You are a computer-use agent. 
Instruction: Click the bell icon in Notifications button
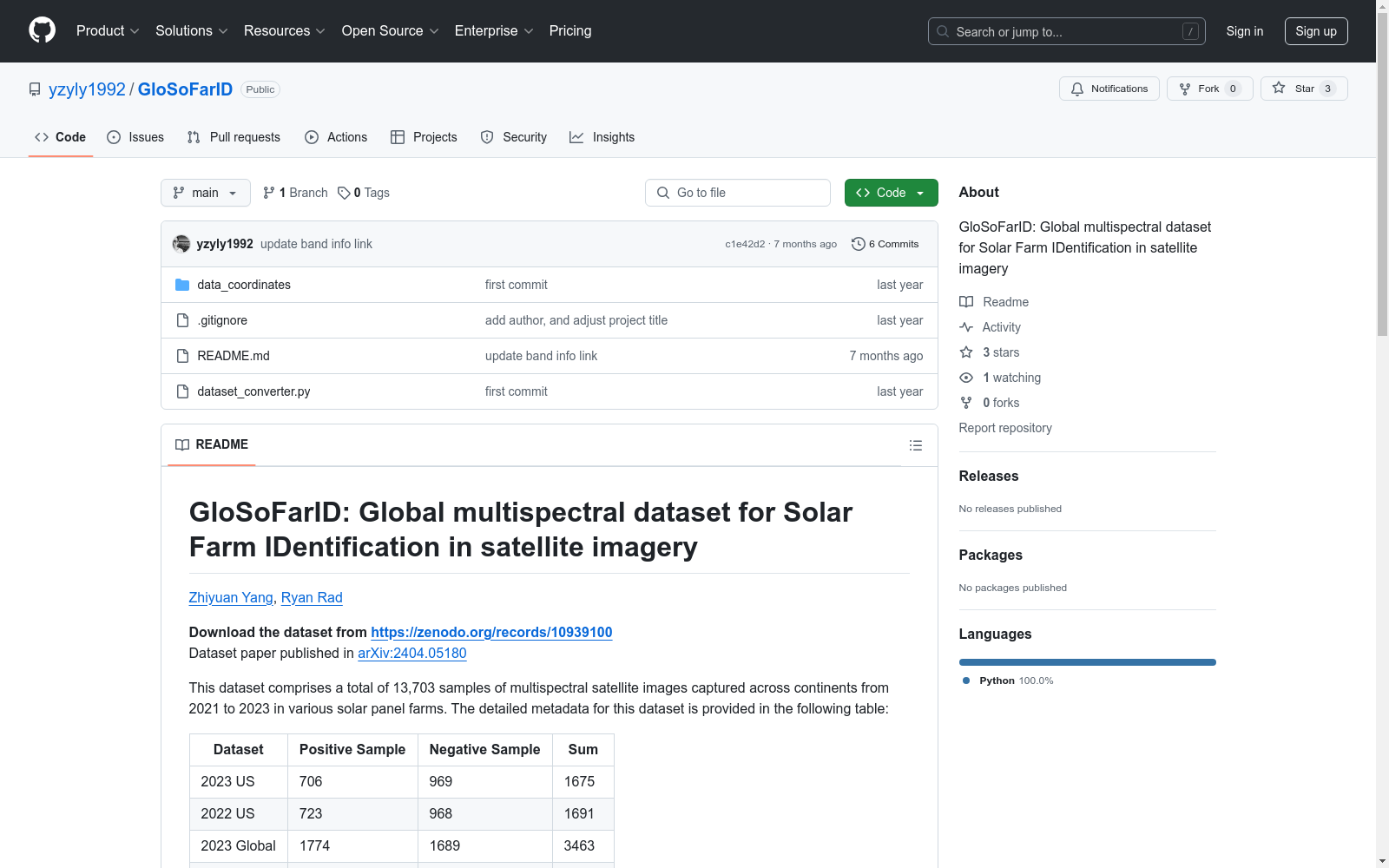coord(1077,89)
